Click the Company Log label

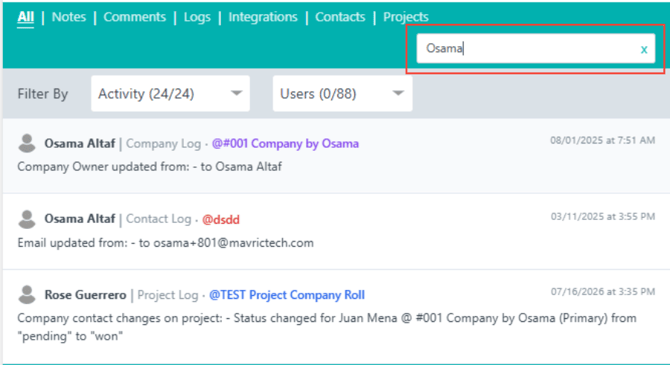point(163,144)
